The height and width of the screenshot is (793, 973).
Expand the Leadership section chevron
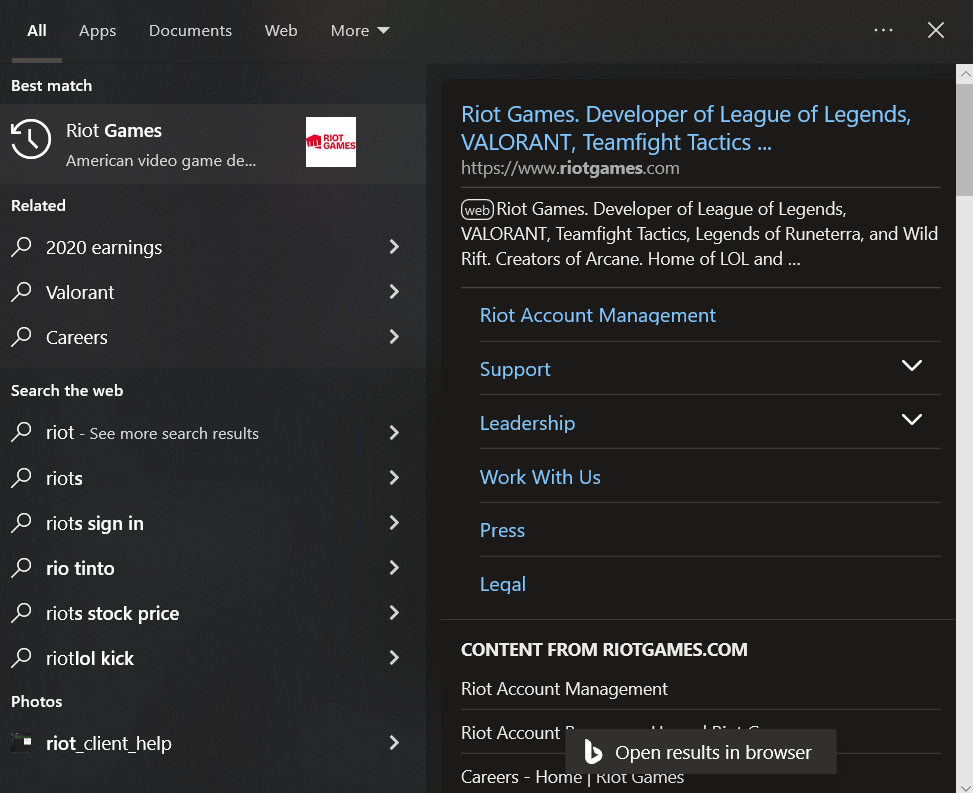click(x=912, y=419)
